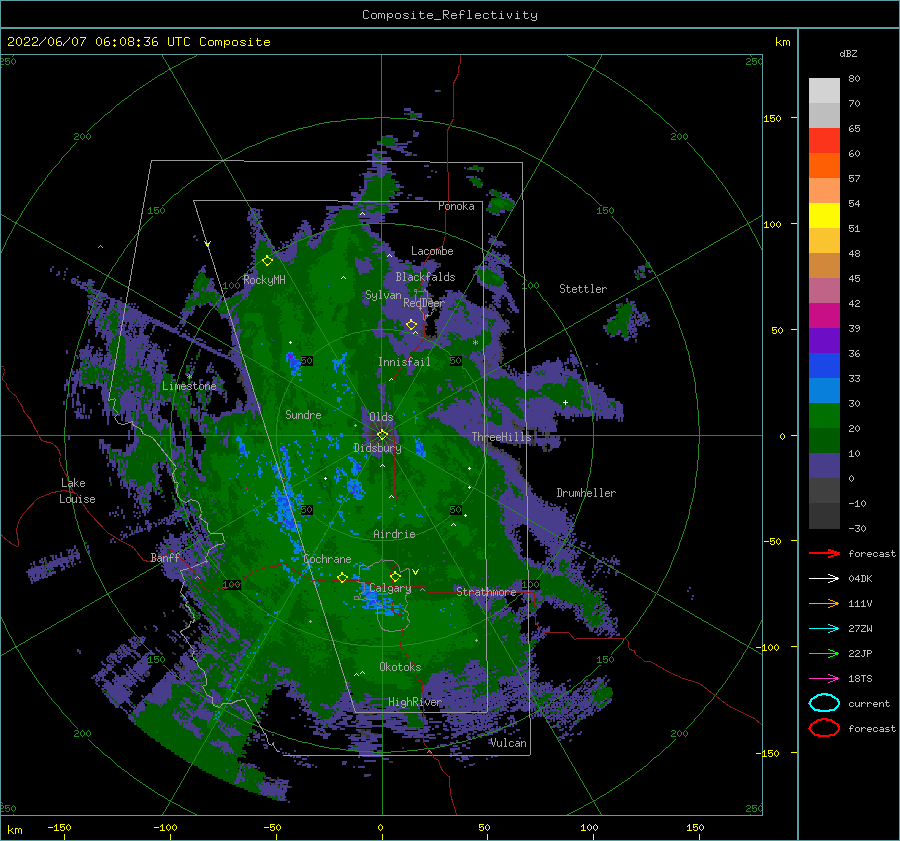This screenshot has height=841, width=900.
Task: Click the red forecast arrow in legend
Action: [824, 553]
